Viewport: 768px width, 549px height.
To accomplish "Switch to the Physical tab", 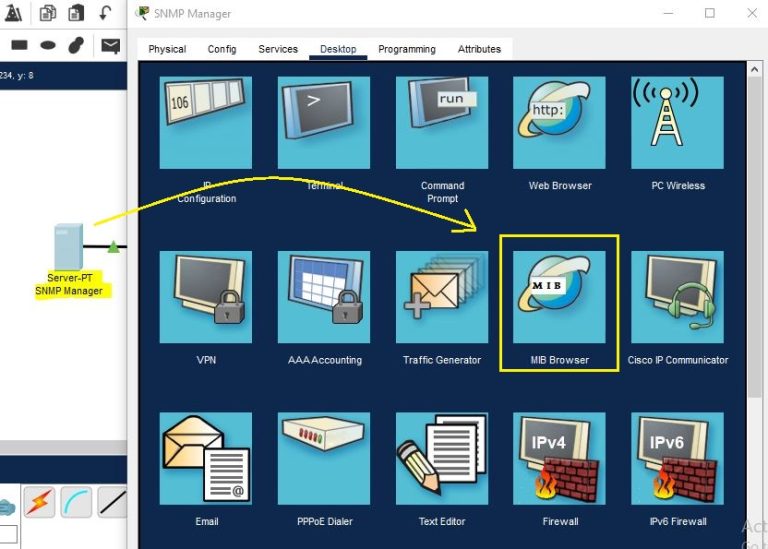I will pyautogui.click(x=167, y=49).
